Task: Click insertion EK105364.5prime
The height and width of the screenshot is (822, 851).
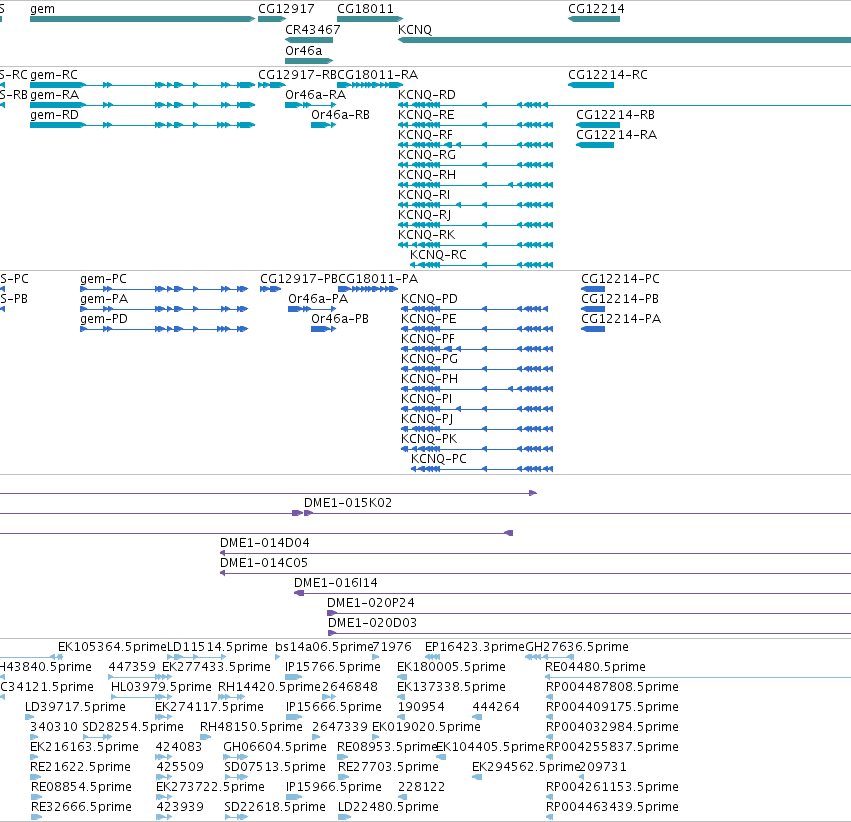Action: pos(112,647)
